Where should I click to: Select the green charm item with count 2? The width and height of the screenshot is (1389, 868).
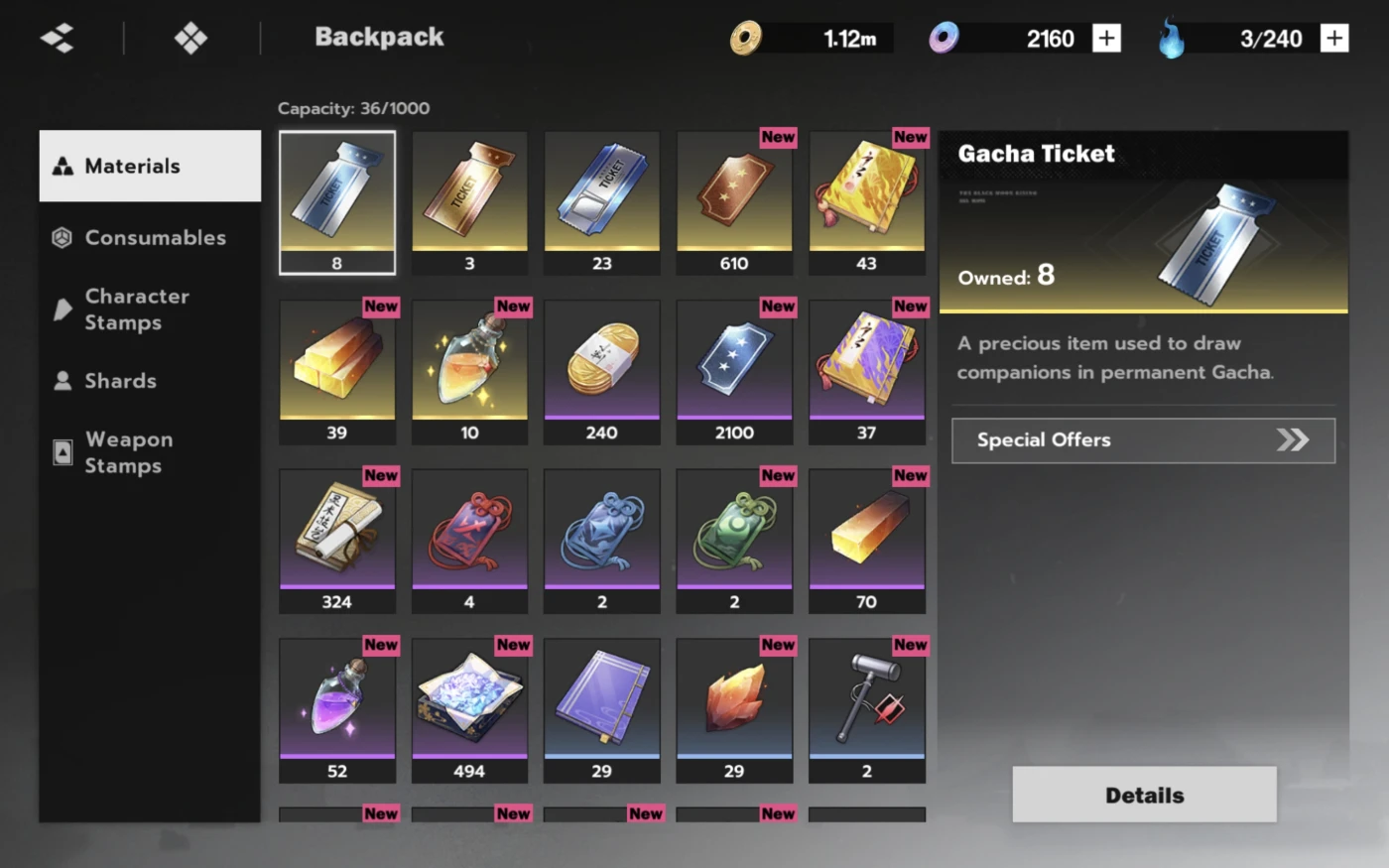[x=734, y=542]
